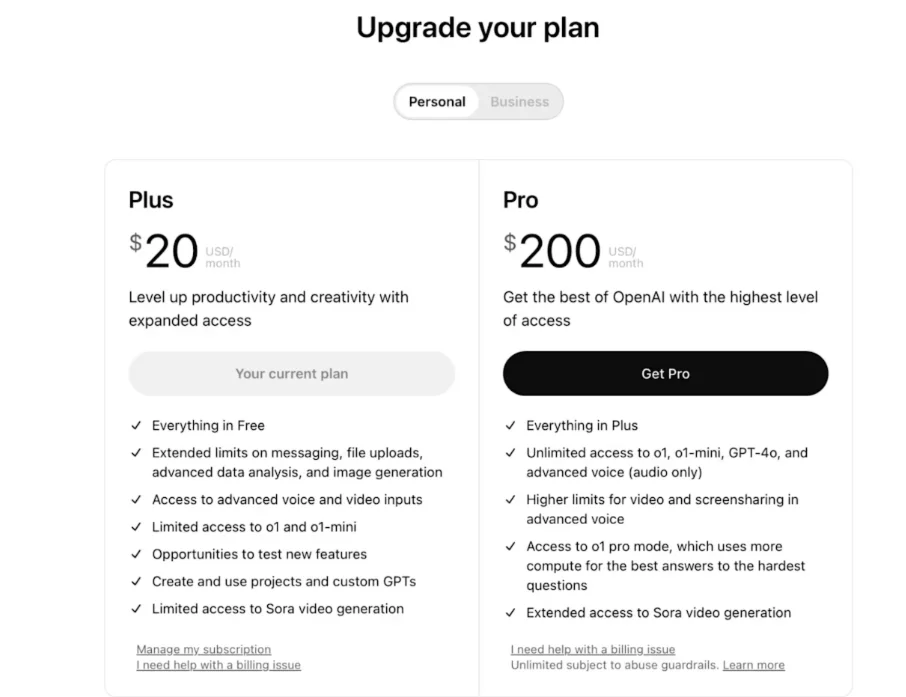
Task: Open Learn more about abuse guardrails
Action: pyautogui.click(x=753, y=665)
